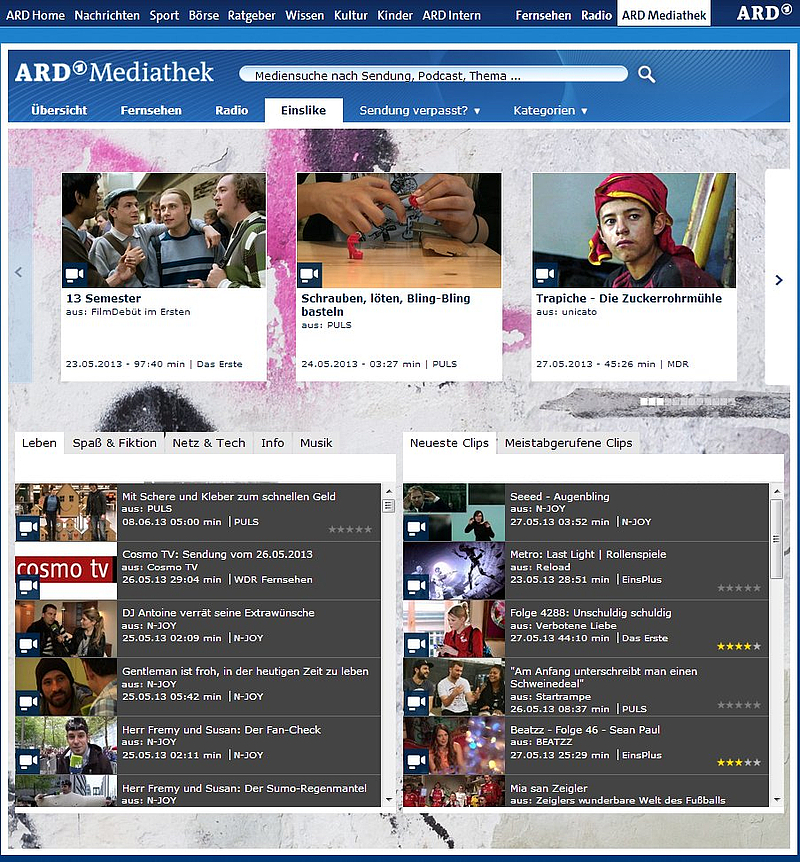The image size is (800, 862).
Task: Click the carousel next arrow
Action: coord(779,280)
